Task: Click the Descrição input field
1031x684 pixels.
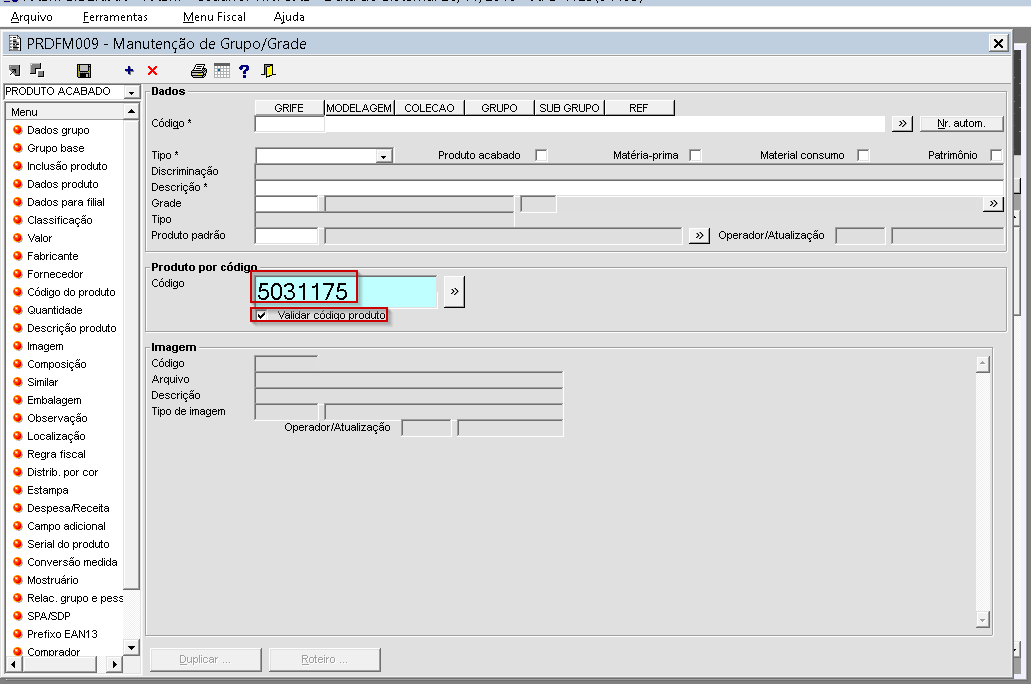Action: [x=629, y=187]
